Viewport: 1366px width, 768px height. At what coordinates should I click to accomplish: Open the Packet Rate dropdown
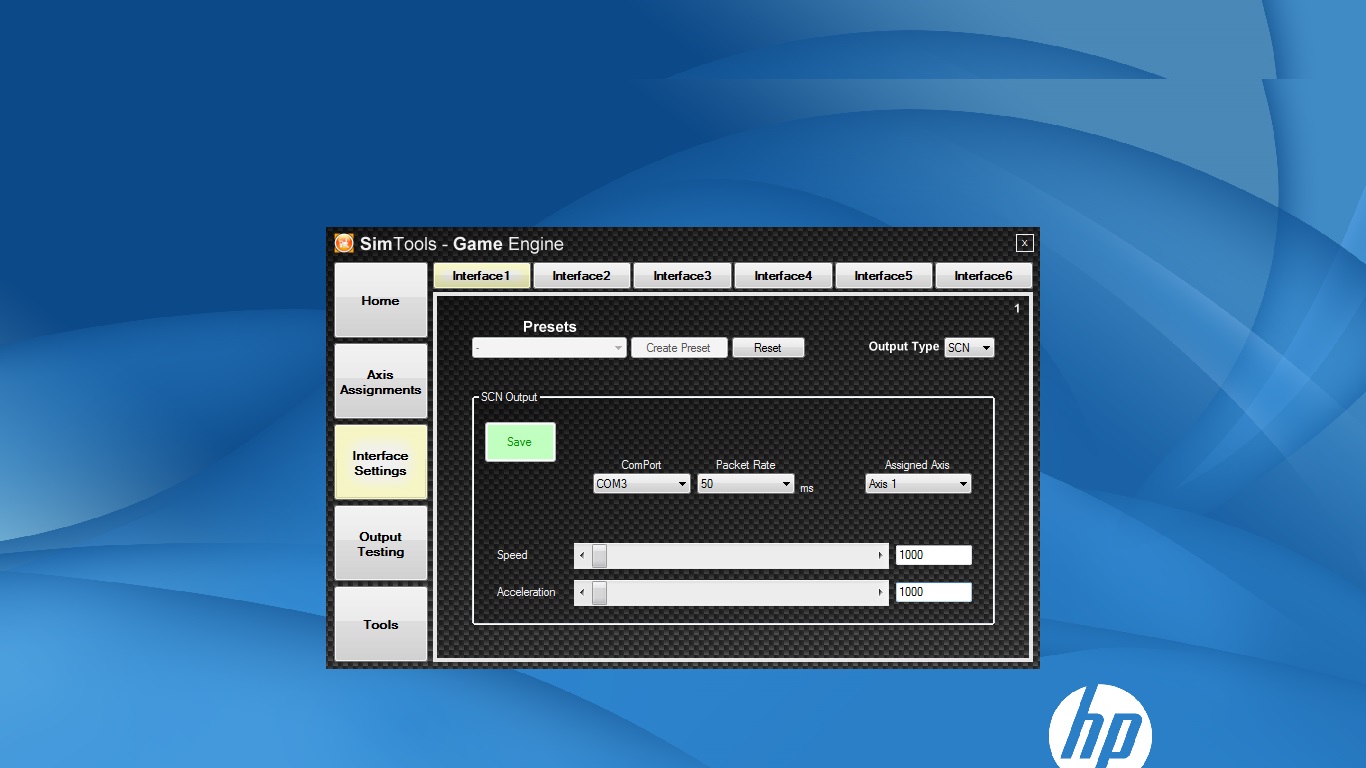[746, 484]
